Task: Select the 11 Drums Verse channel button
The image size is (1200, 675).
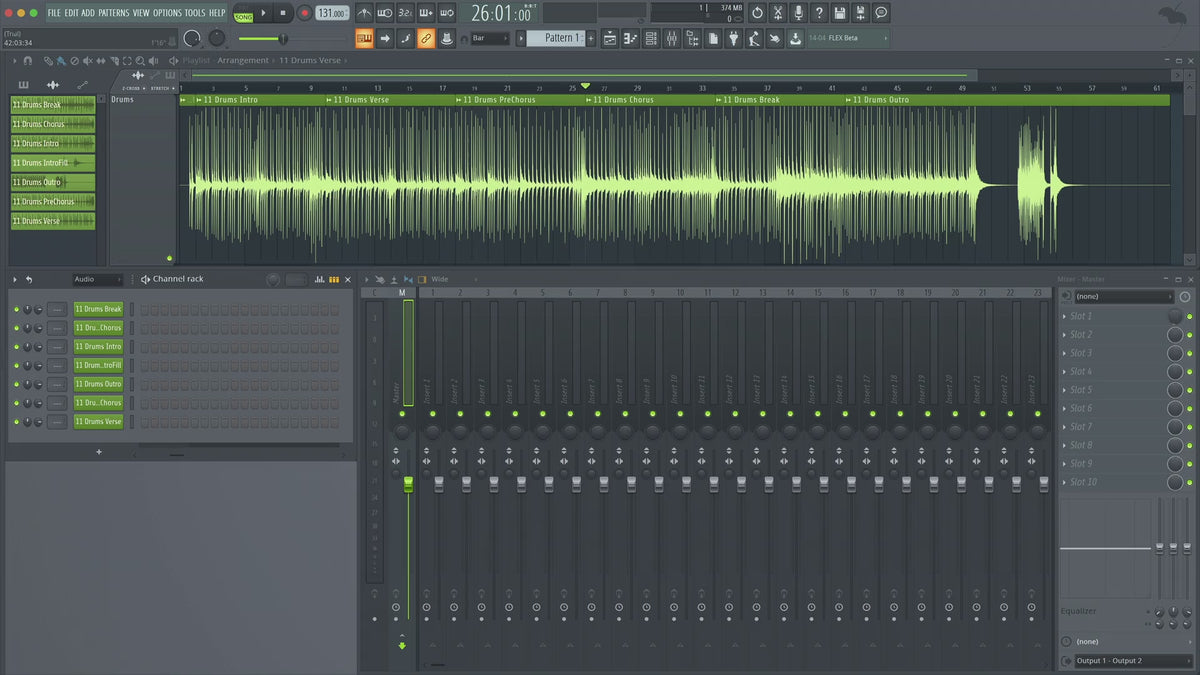Action: click(98, 422)
